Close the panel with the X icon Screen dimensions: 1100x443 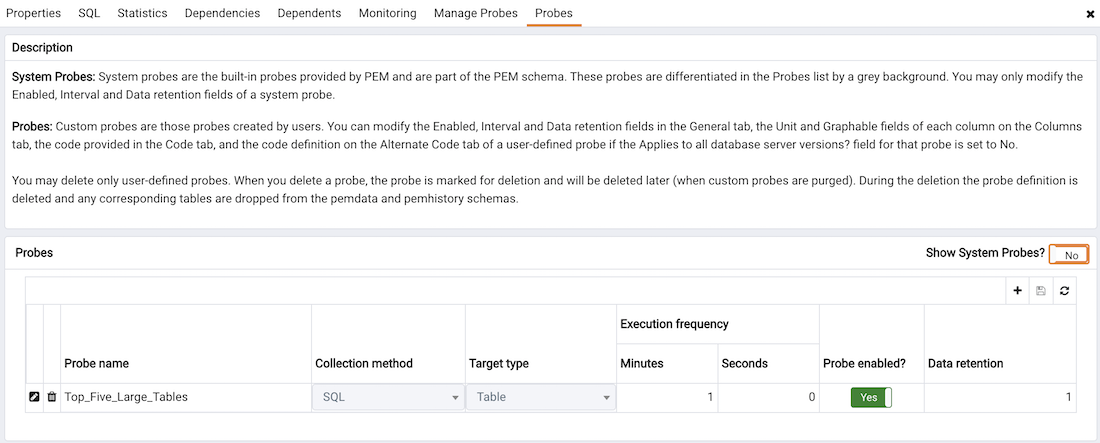pos(1090,14)
